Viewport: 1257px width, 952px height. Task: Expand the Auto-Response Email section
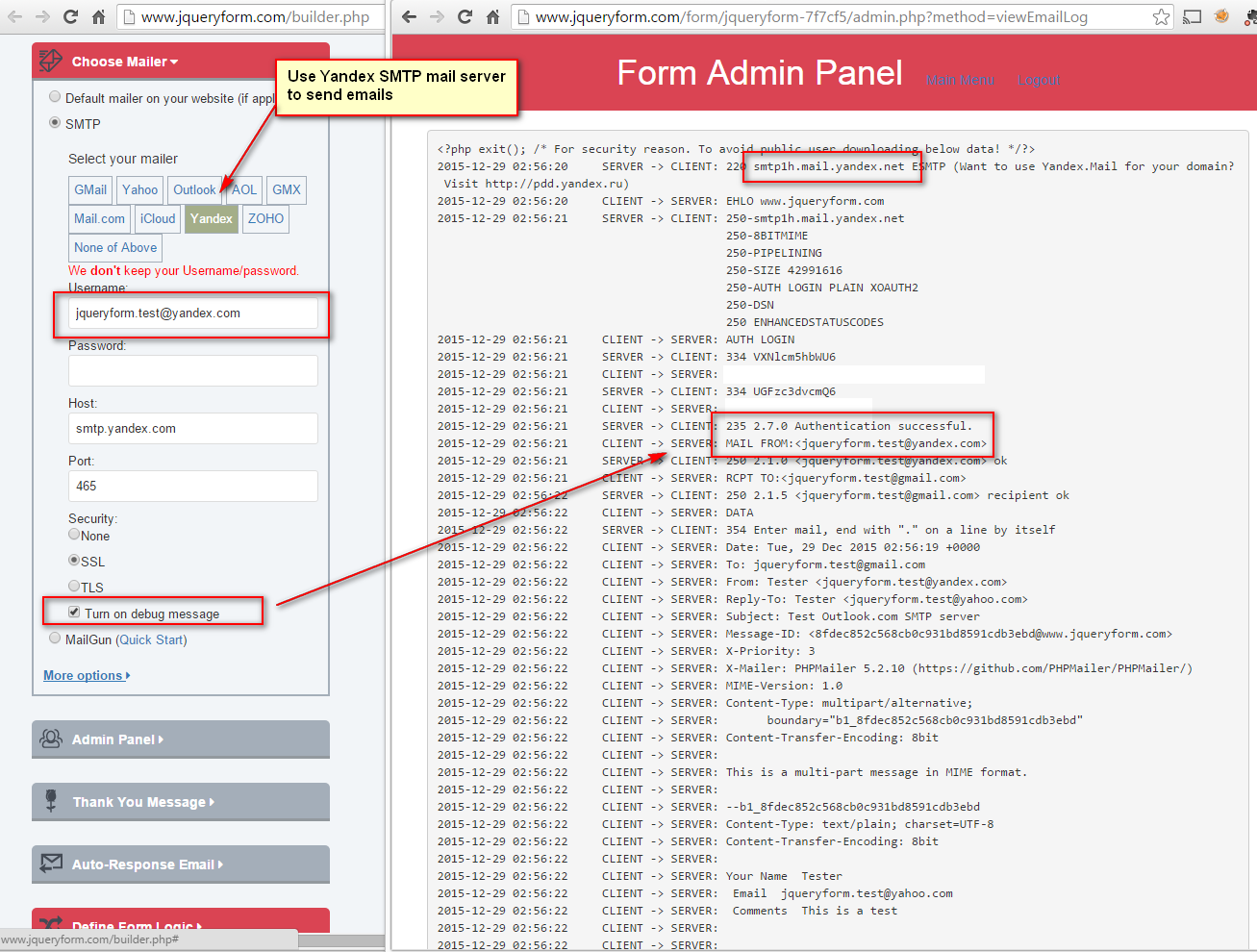(147, 864)
